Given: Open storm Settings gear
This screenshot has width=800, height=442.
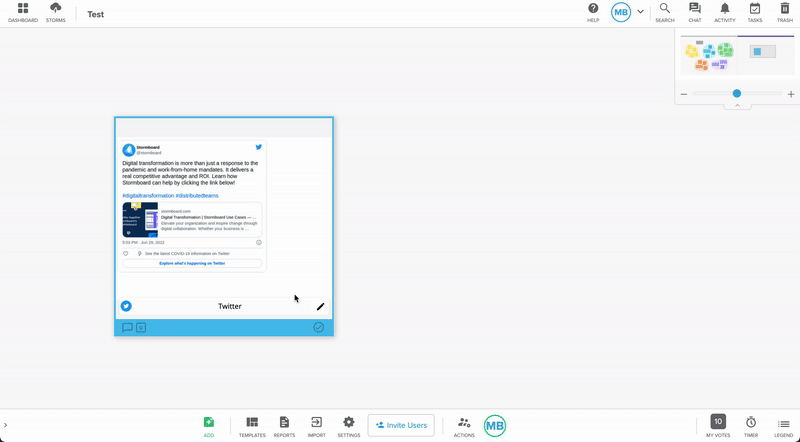Looking at the screenshot, I should coord(348,427).
